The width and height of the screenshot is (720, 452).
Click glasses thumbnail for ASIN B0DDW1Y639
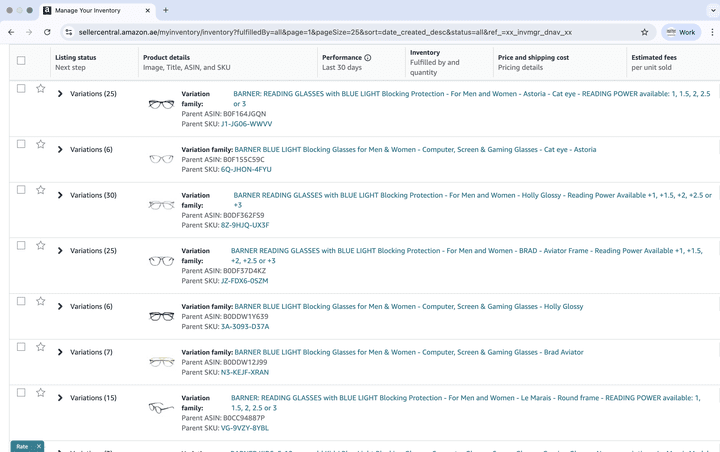click(161, 316)
